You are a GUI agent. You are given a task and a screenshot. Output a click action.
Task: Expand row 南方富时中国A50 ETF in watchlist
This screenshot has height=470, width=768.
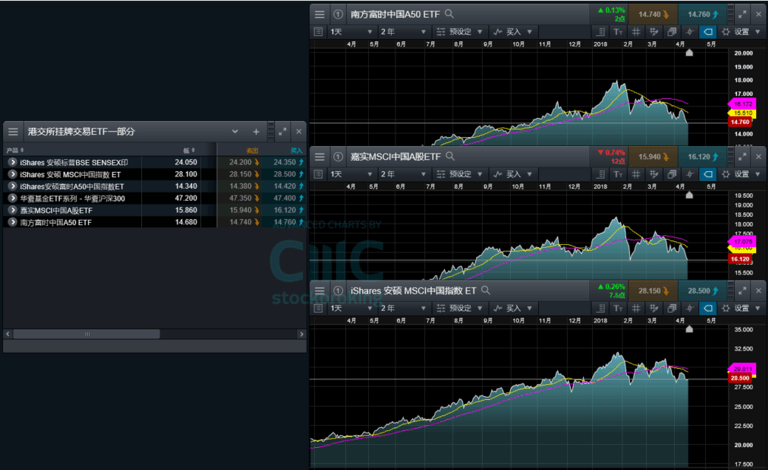[13, 222]
